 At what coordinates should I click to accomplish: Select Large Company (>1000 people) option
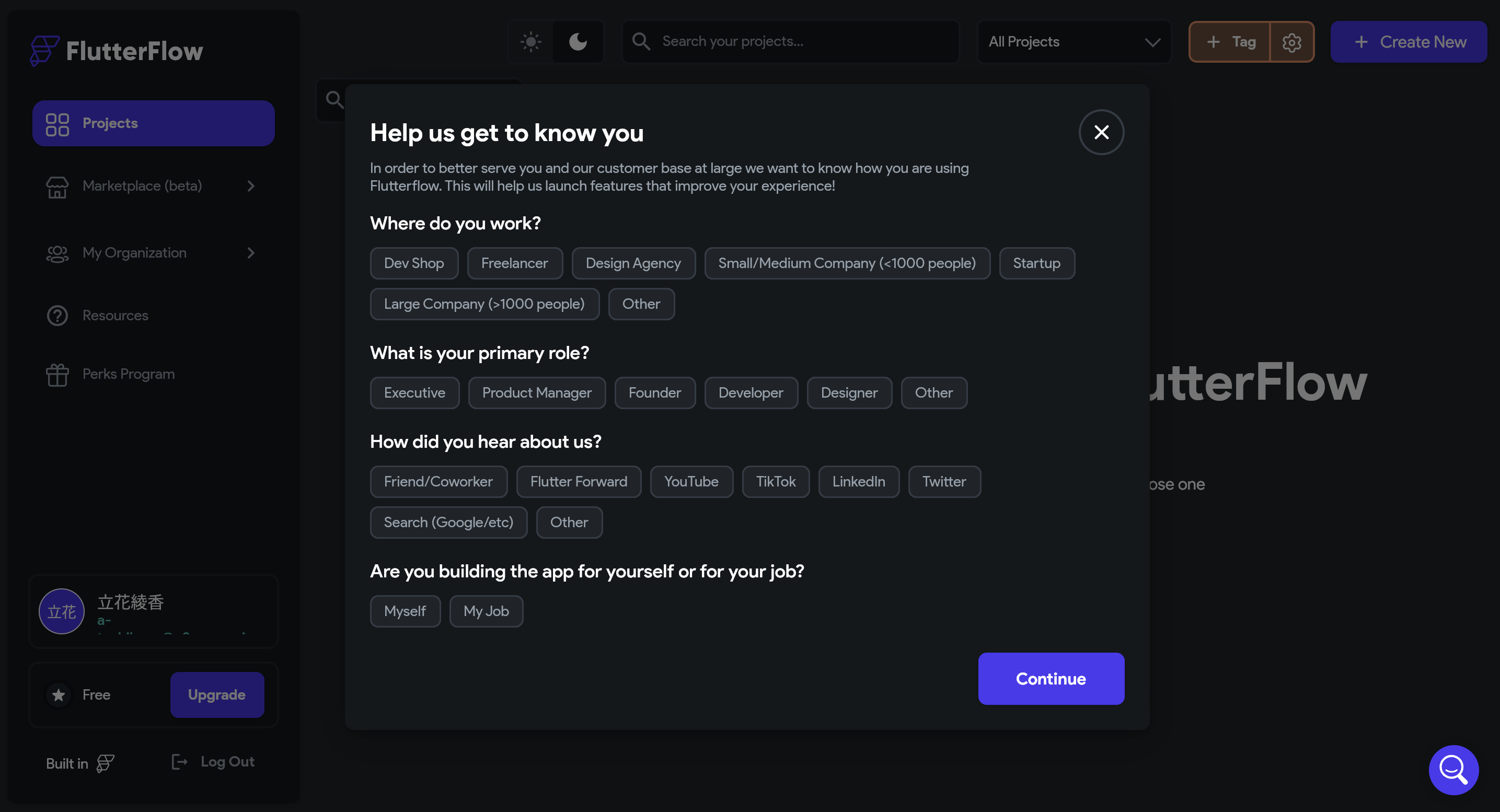[484, 304]
